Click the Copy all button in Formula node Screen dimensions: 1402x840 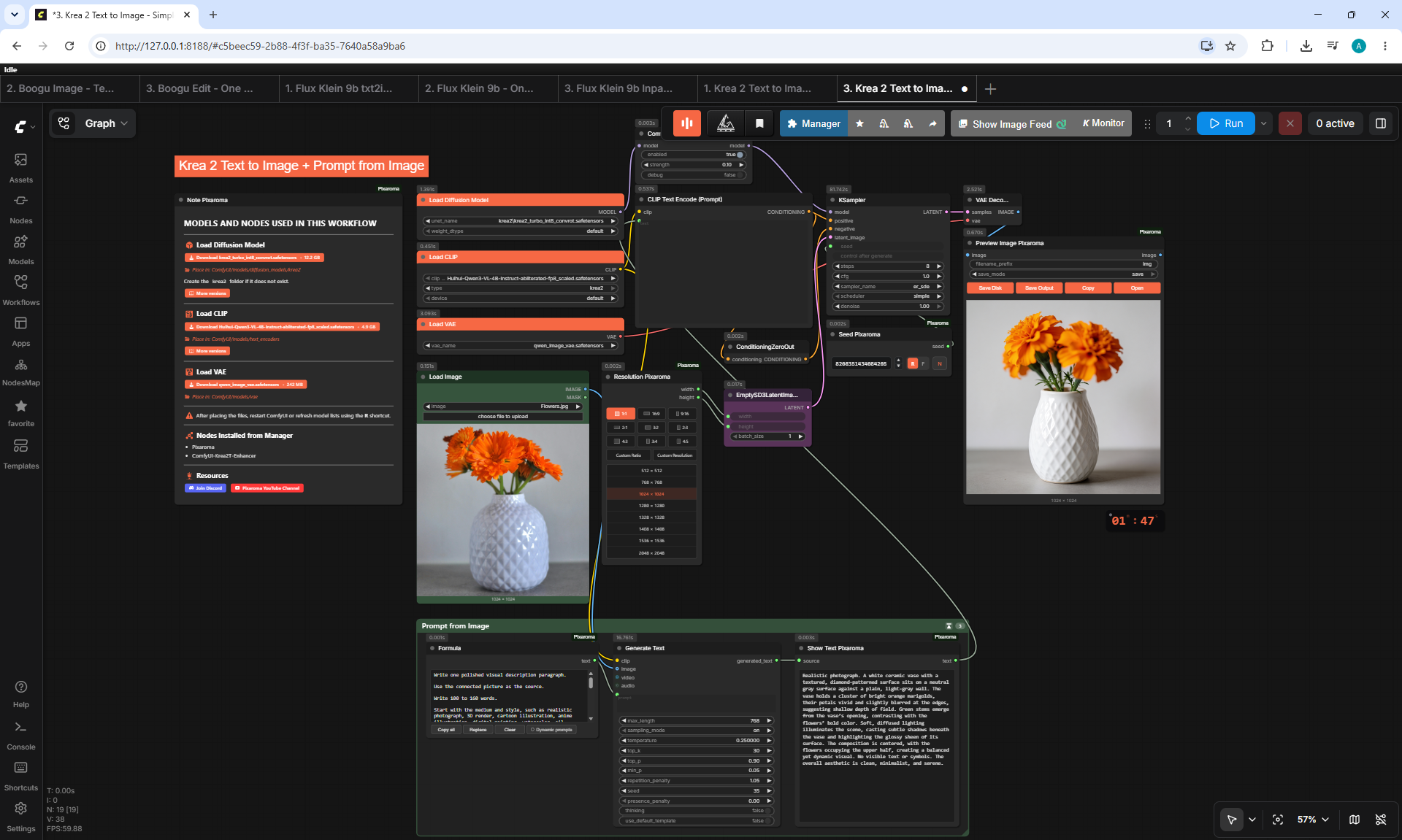tap(446, 730)
